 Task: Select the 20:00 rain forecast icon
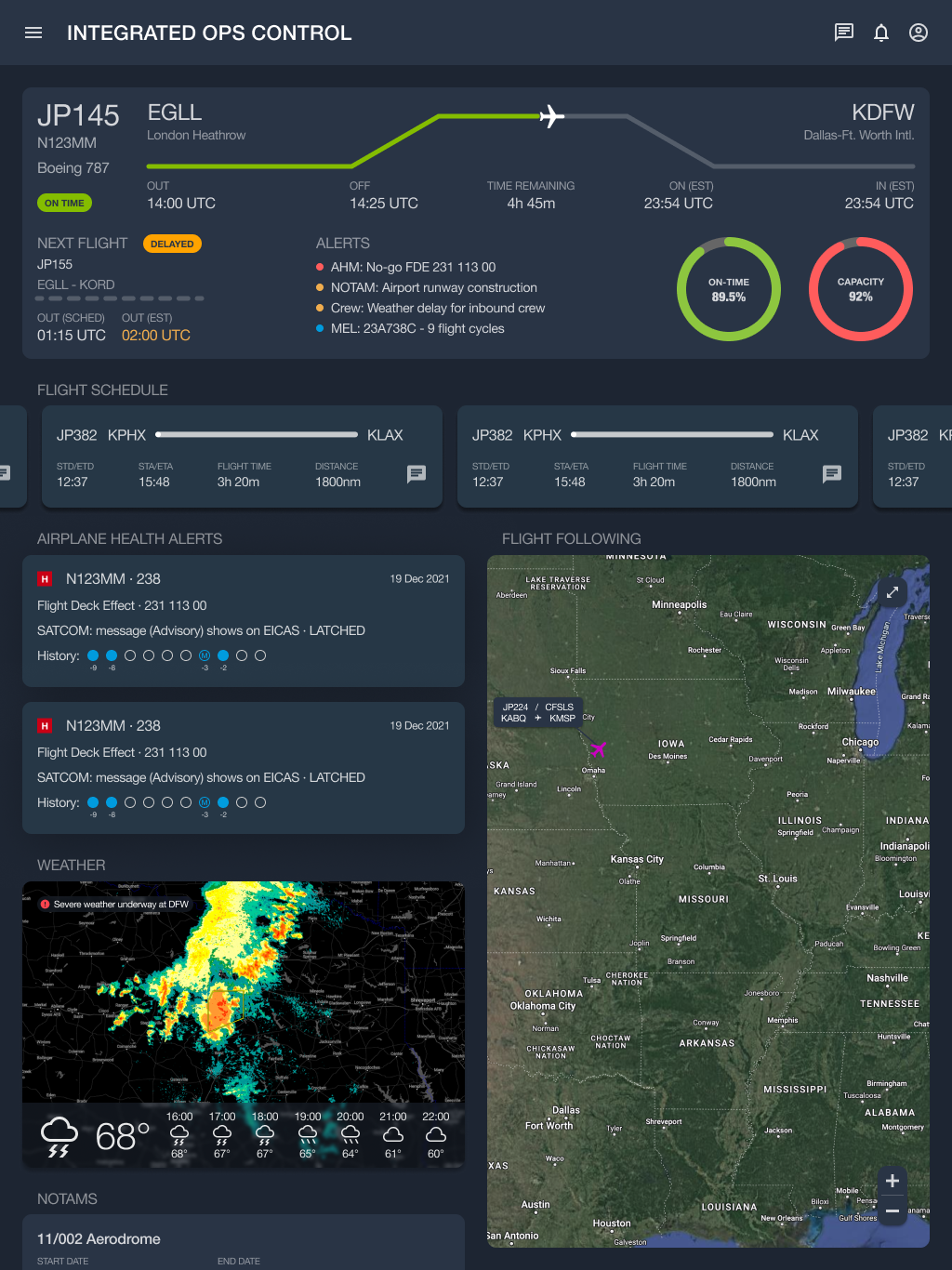coord(350,1135)
